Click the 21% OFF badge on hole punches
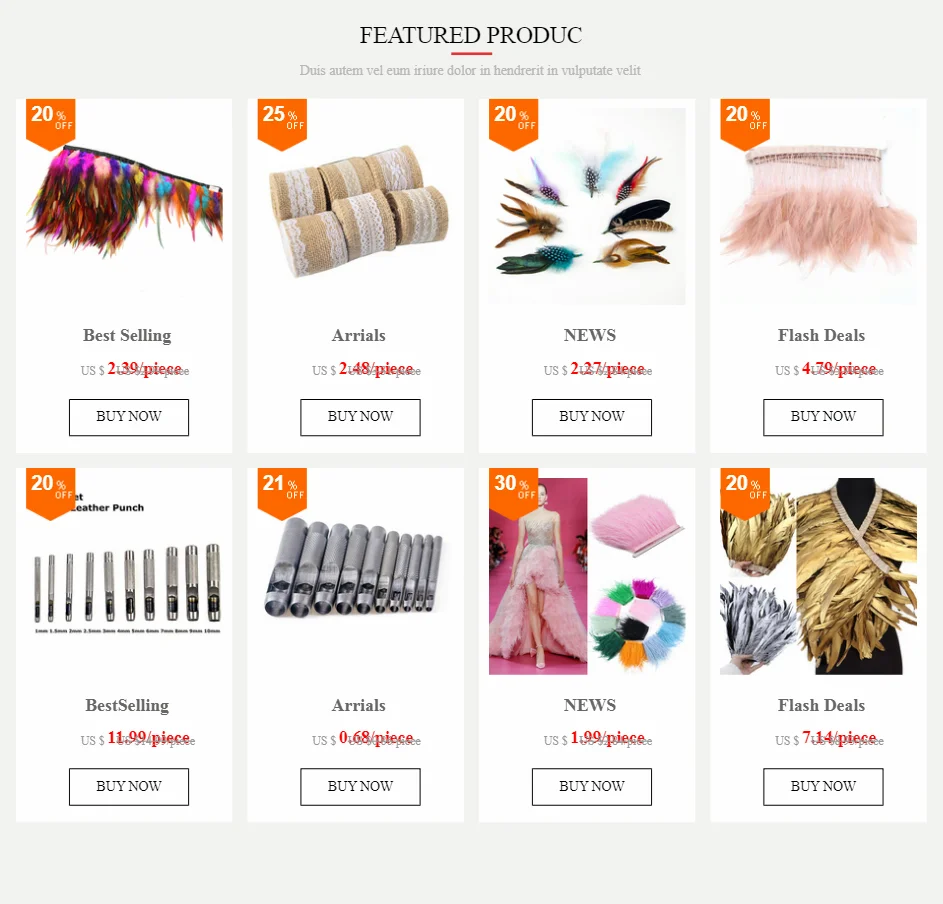 [282, 492]
